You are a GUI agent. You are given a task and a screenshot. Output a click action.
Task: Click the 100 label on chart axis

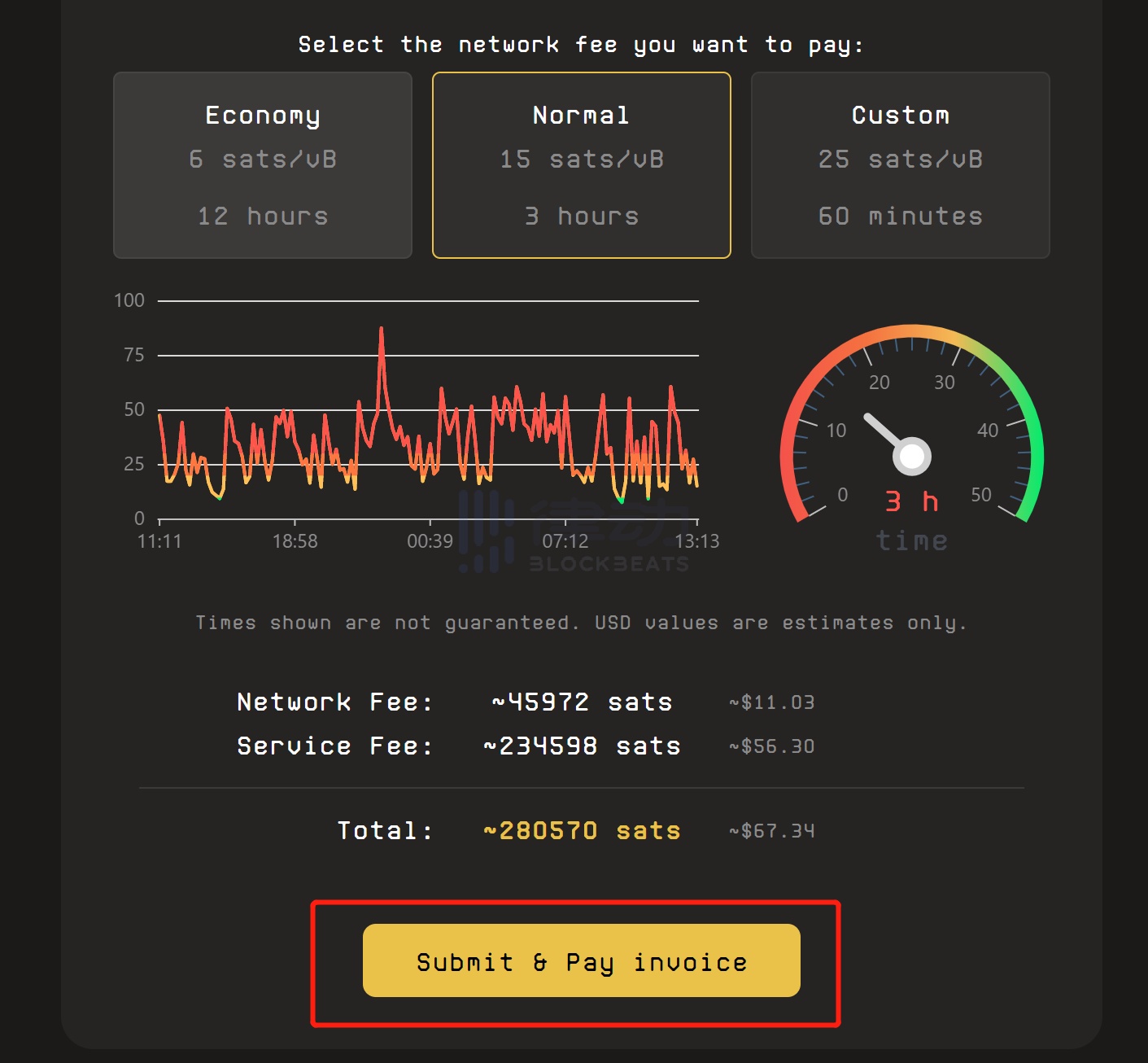point(129,300)
